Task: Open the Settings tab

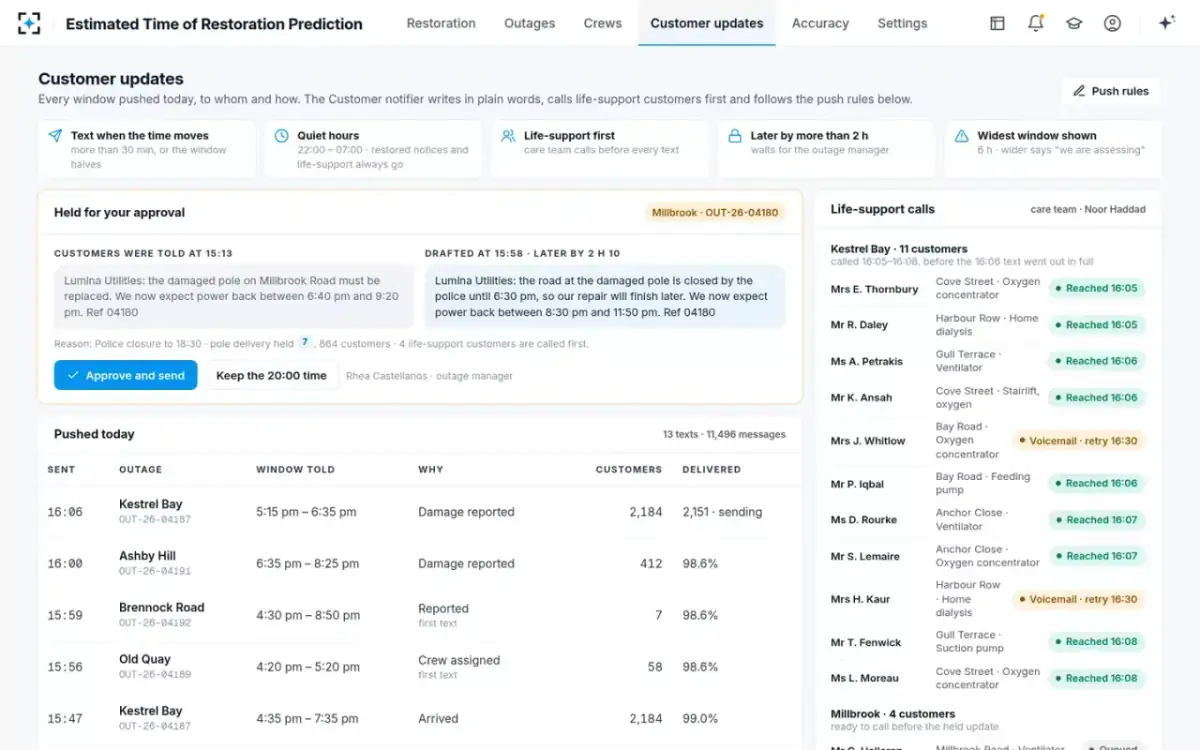Action: click(x=902, y=23)
